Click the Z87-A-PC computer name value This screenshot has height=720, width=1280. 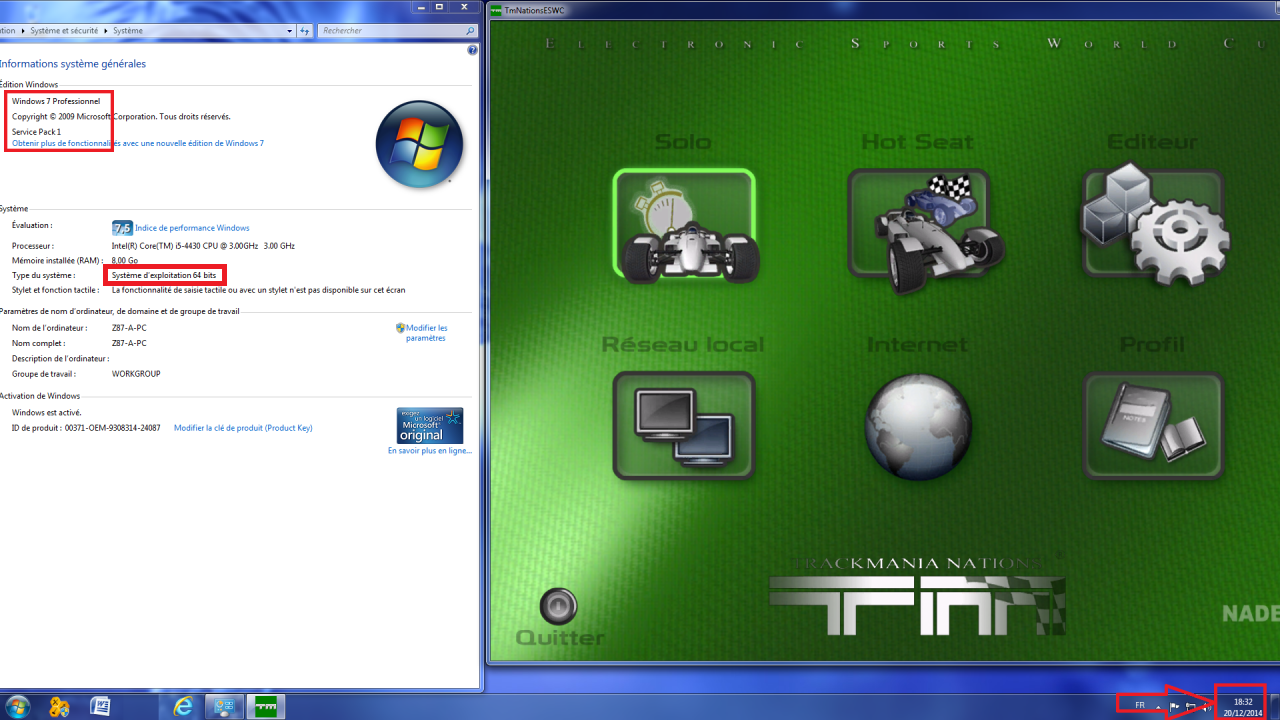click(x=129, y=328)
